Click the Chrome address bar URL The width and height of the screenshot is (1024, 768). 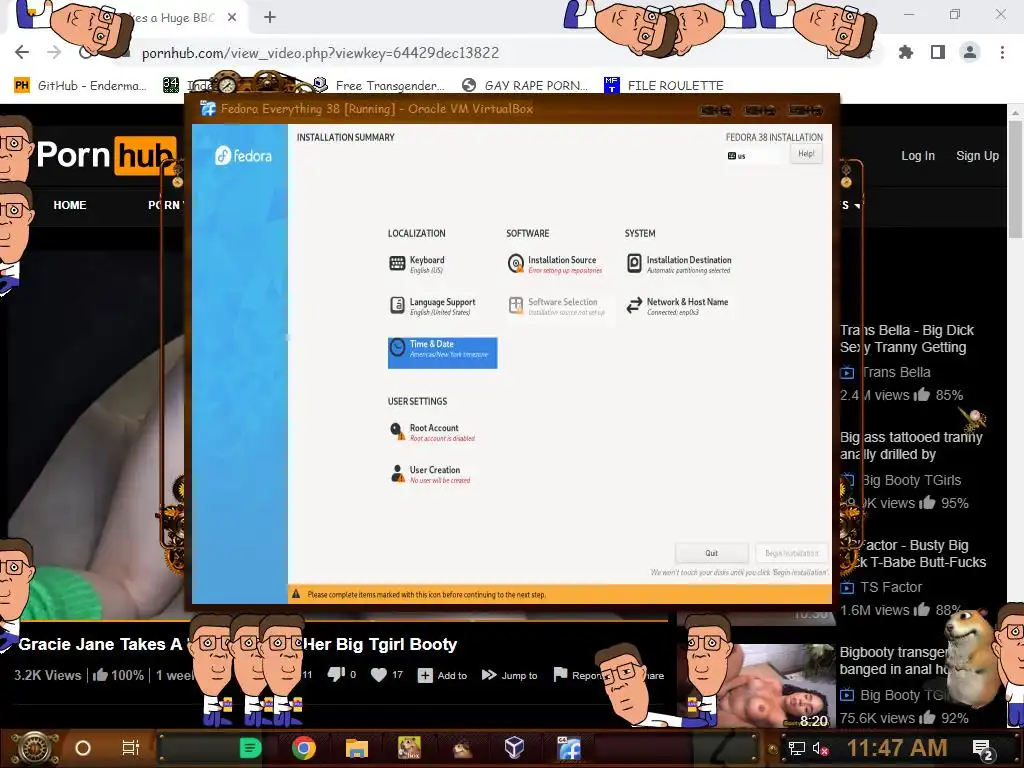[x=321, y=53]
